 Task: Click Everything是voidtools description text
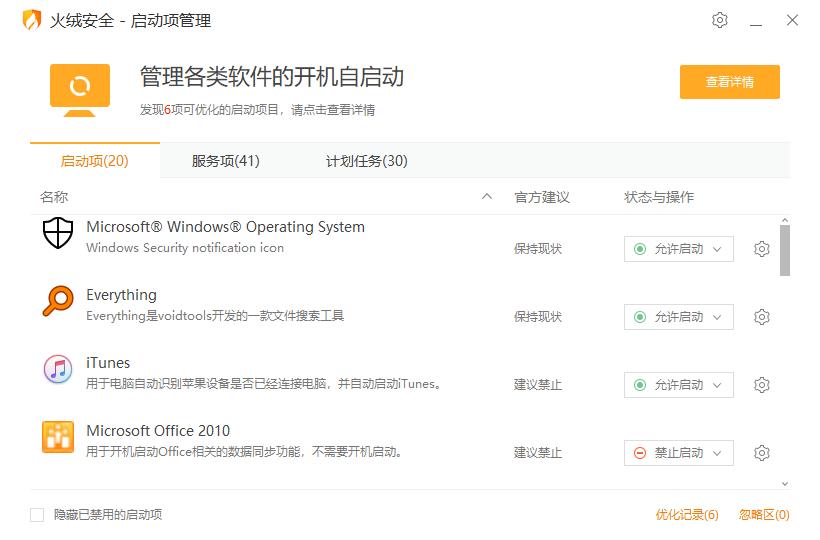[x=215, y=316]
